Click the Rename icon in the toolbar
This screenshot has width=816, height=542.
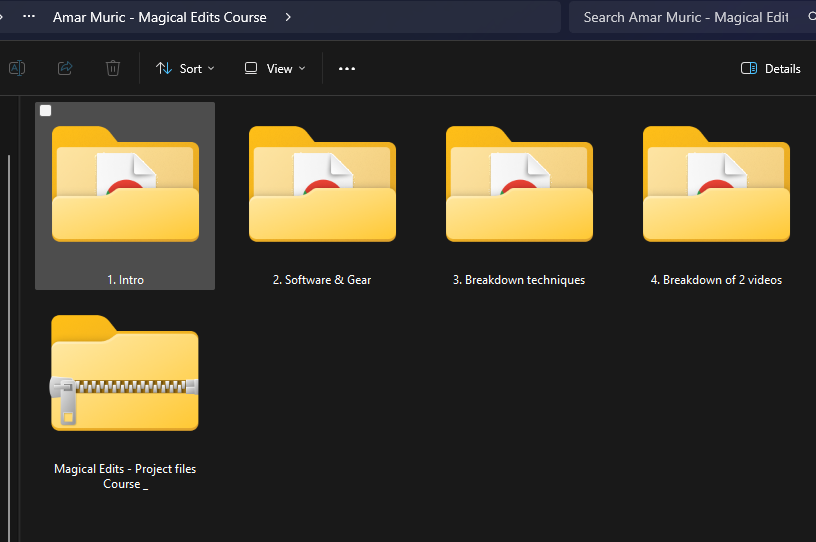(x=17, y=68)
